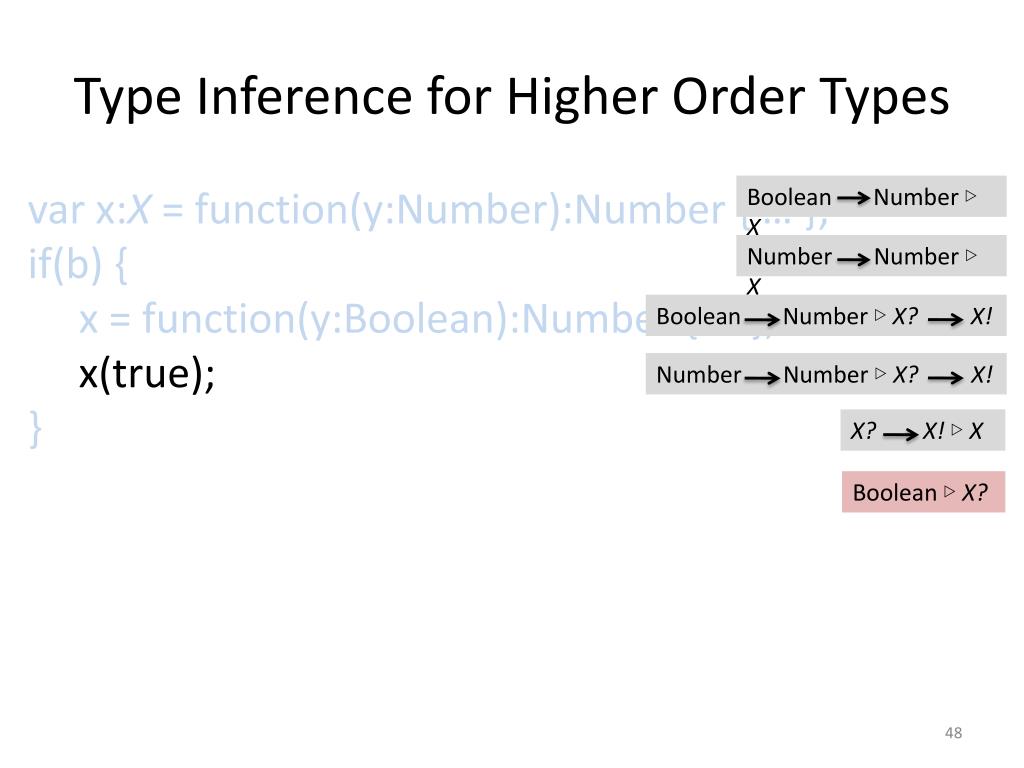Select the top 'Boolean → Number ▷' box
Image resolution: width=1024 pixels, height=768 pixels.
tap(871, 197)
